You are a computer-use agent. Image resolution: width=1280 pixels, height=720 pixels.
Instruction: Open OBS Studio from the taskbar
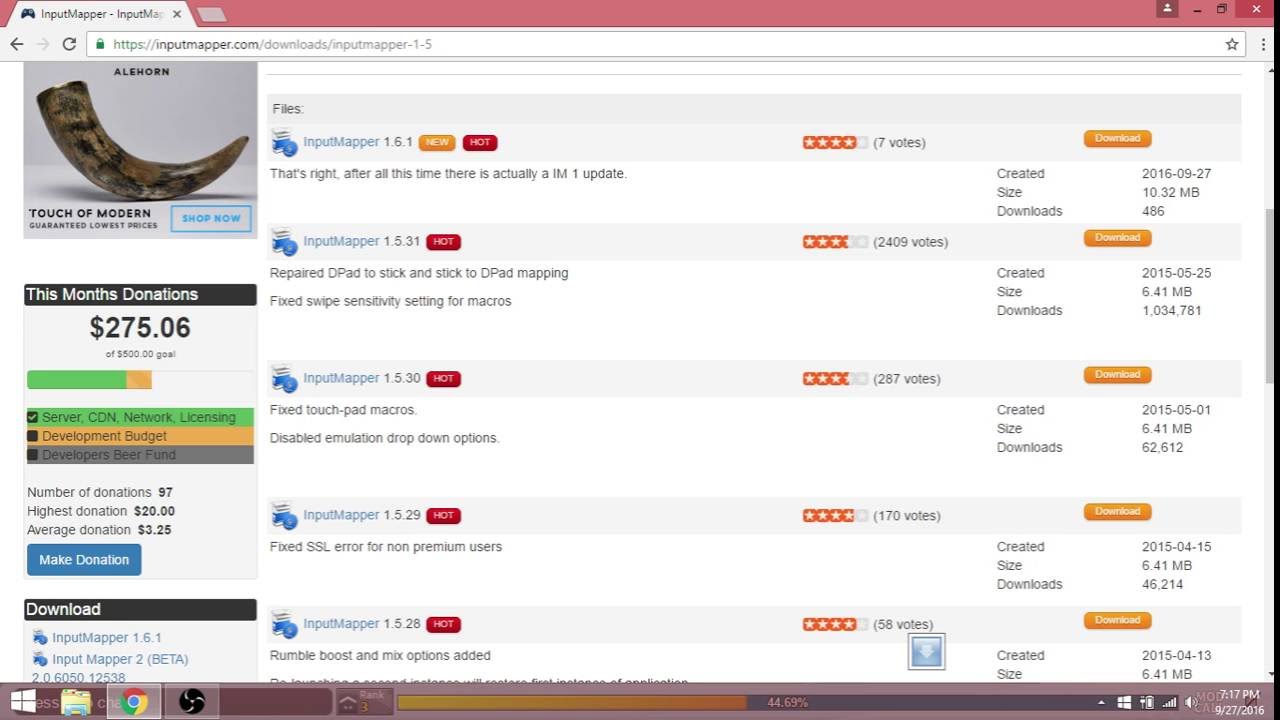[192, 702]
